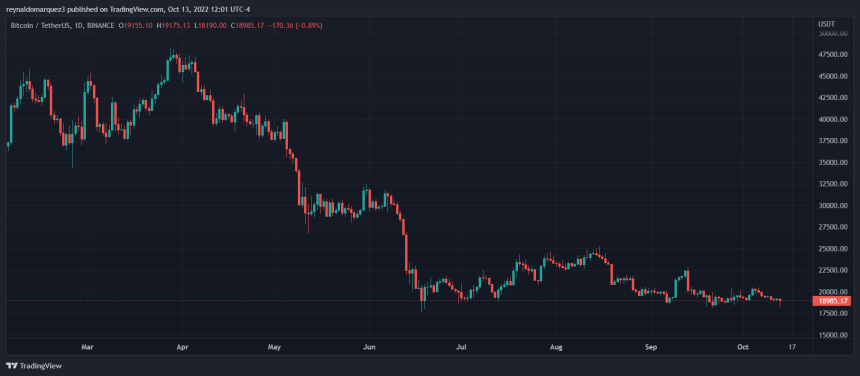Click the 42500.00 price axis label
Viewport: 860px width, 376px height.
[x=834, y=98]
